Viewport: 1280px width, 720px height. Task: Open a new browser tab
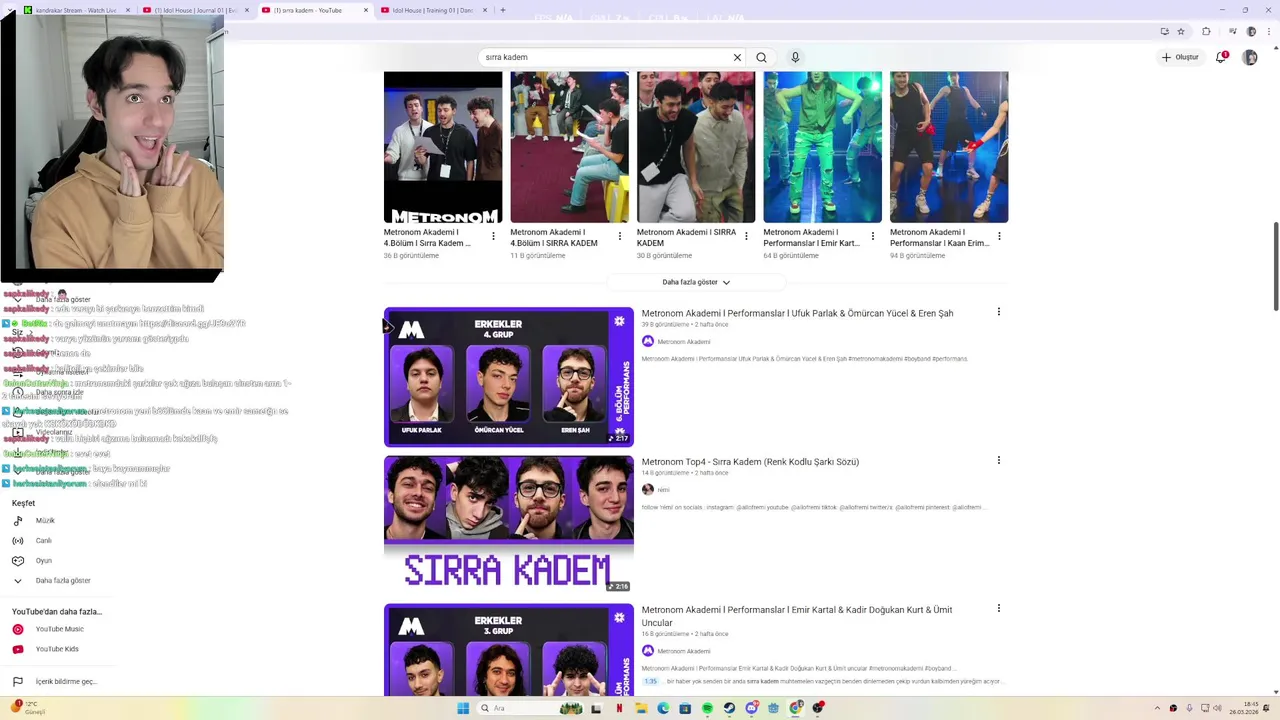(x=503, y=10)
